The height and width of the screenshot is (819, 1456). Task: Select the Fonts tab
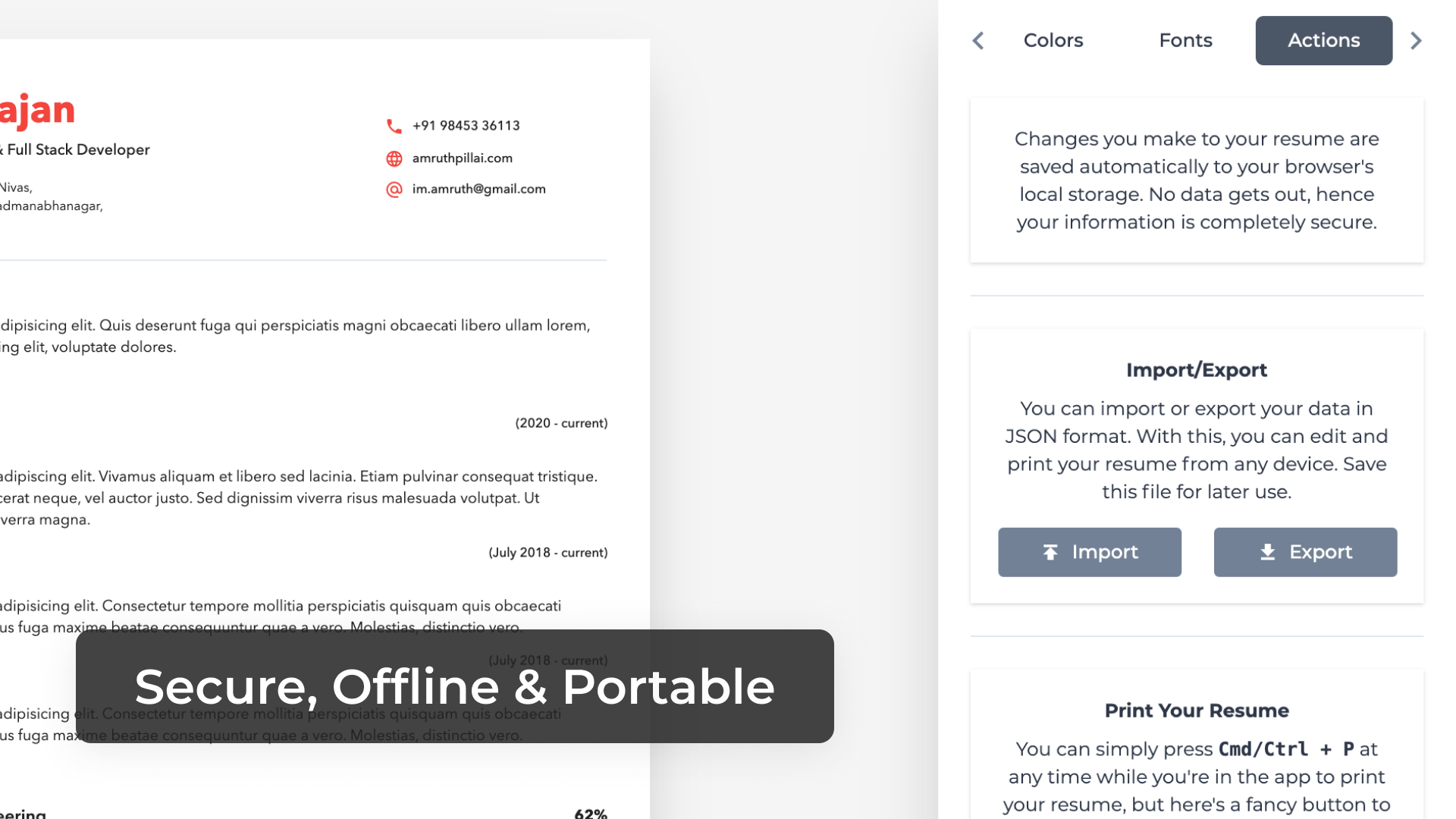[1185, 40]
